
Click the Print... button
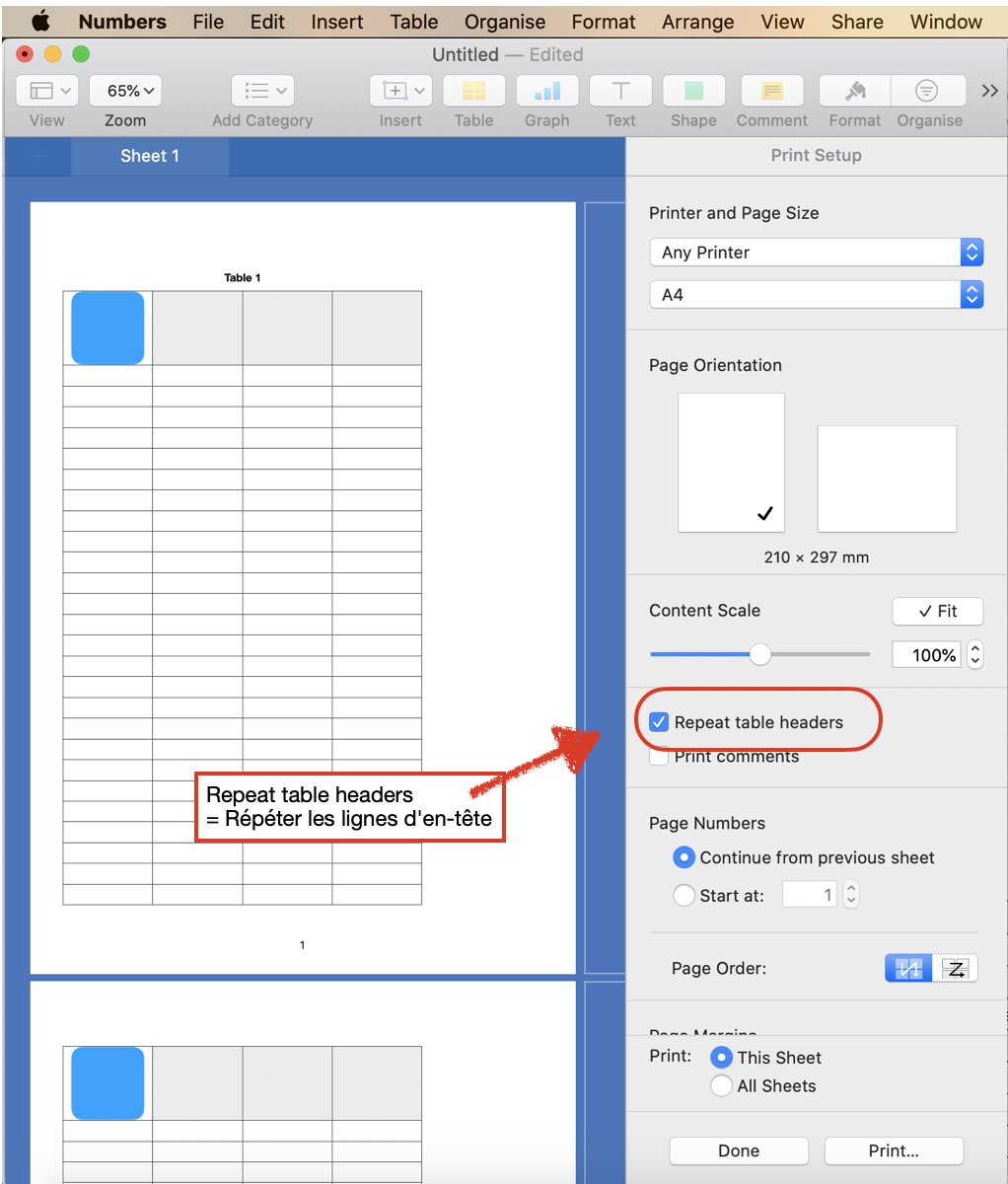894,1150
